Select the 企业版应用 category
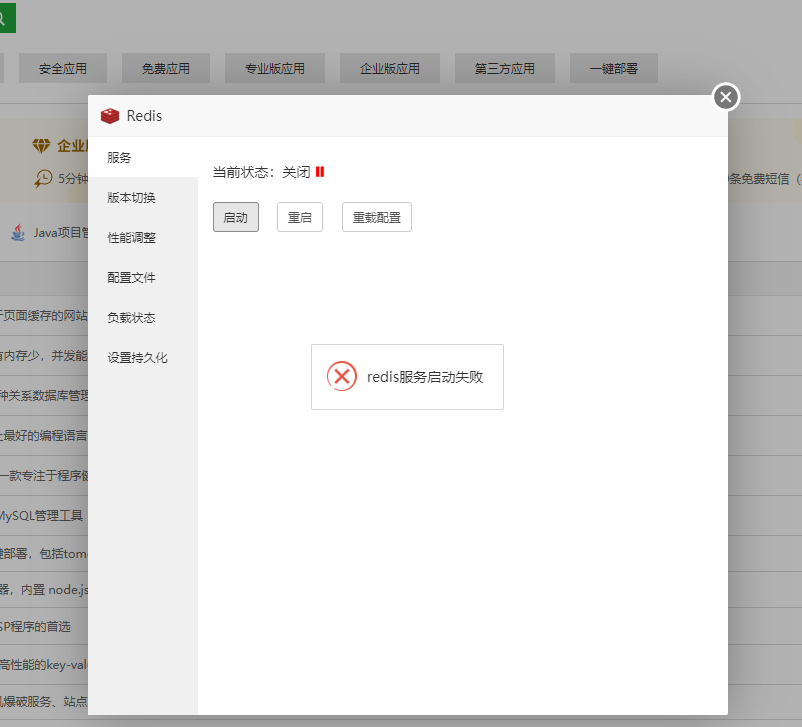 [x=390, y=68]
